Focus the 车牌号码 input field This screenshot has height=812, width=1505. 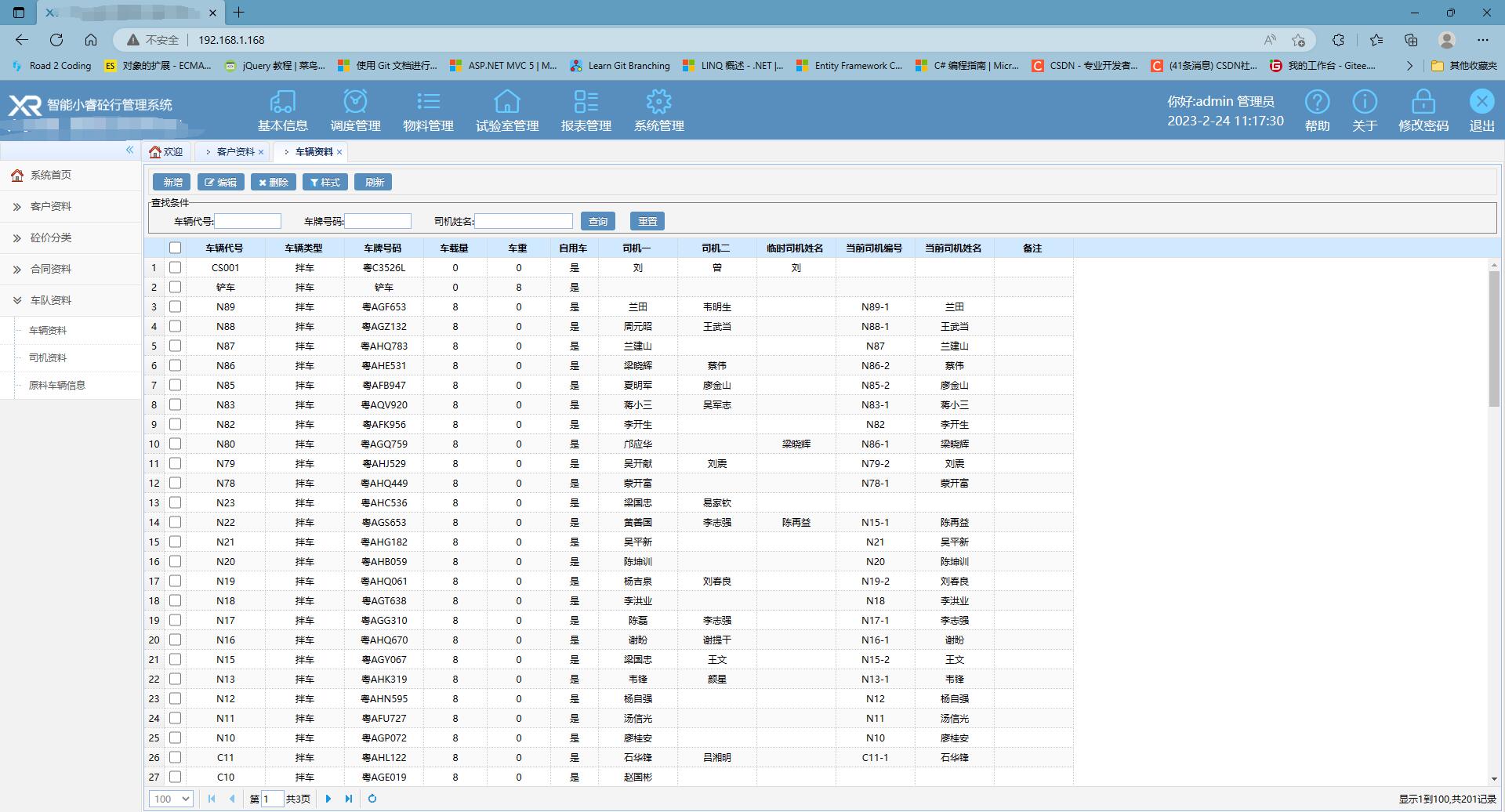378,221
